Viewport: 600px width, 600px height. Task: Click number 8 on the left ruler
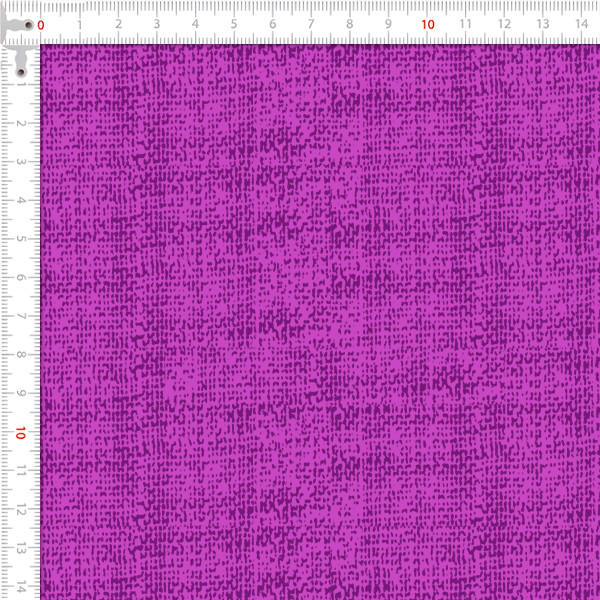click(20, 355)
